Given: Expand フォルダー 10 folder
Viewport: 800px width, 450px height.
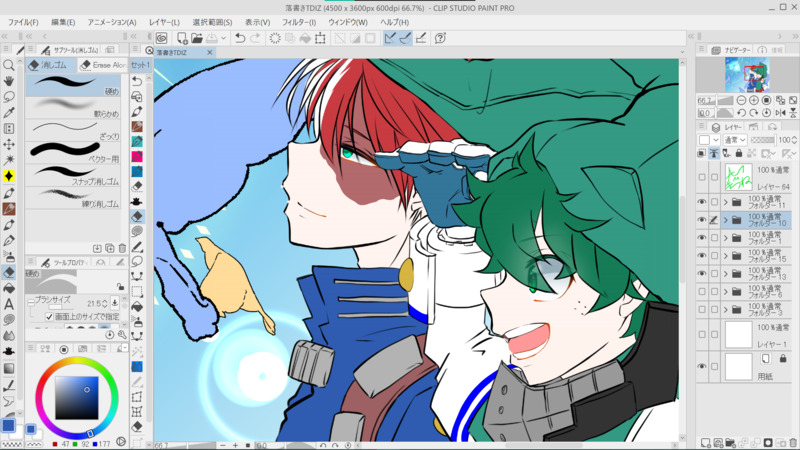Looking at the screenshot, I should click(726, 220).
